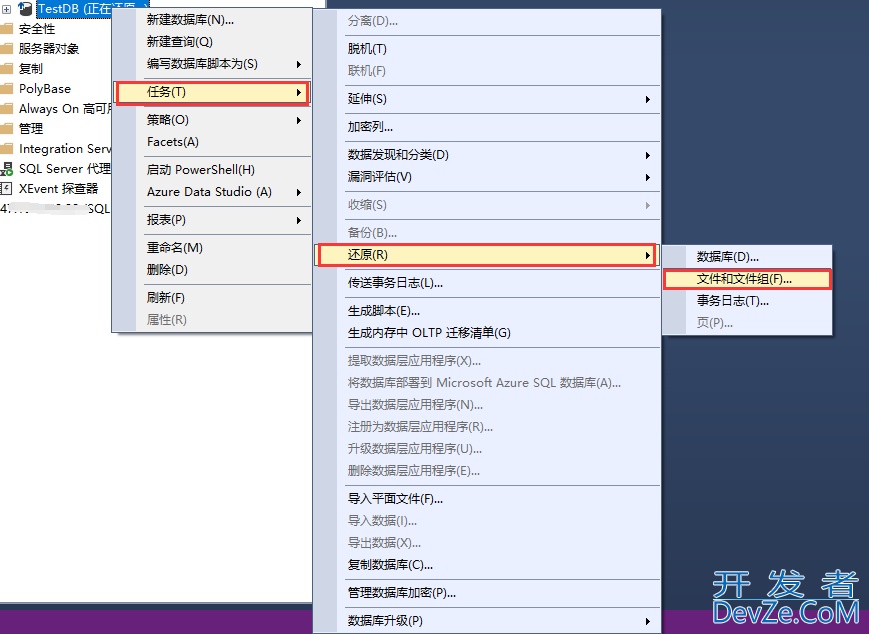This screenshot has height=634, width=869.
Task: Choose 启动 PowerShell(H)
Action: click(212, 170)
